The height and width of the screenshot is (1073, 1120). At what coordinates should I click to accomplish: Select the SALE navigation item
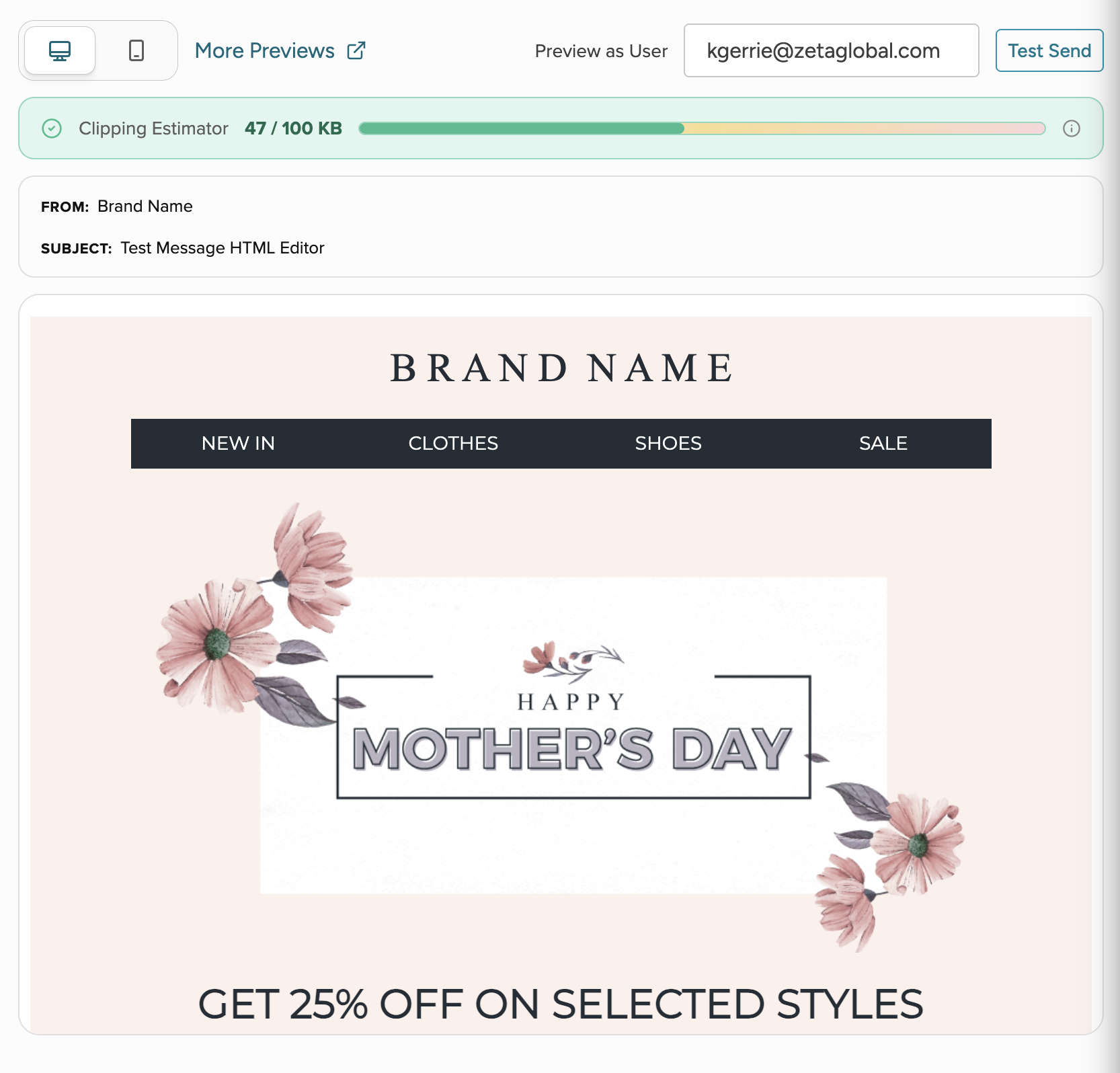click(x=883, y=443)
